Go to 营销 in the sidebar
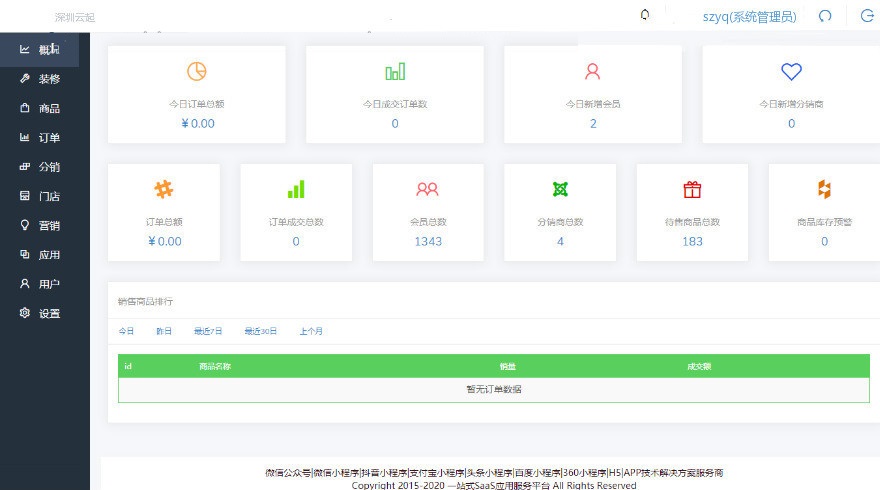Screen dimensions: 880x490 [x=48, y=226]
